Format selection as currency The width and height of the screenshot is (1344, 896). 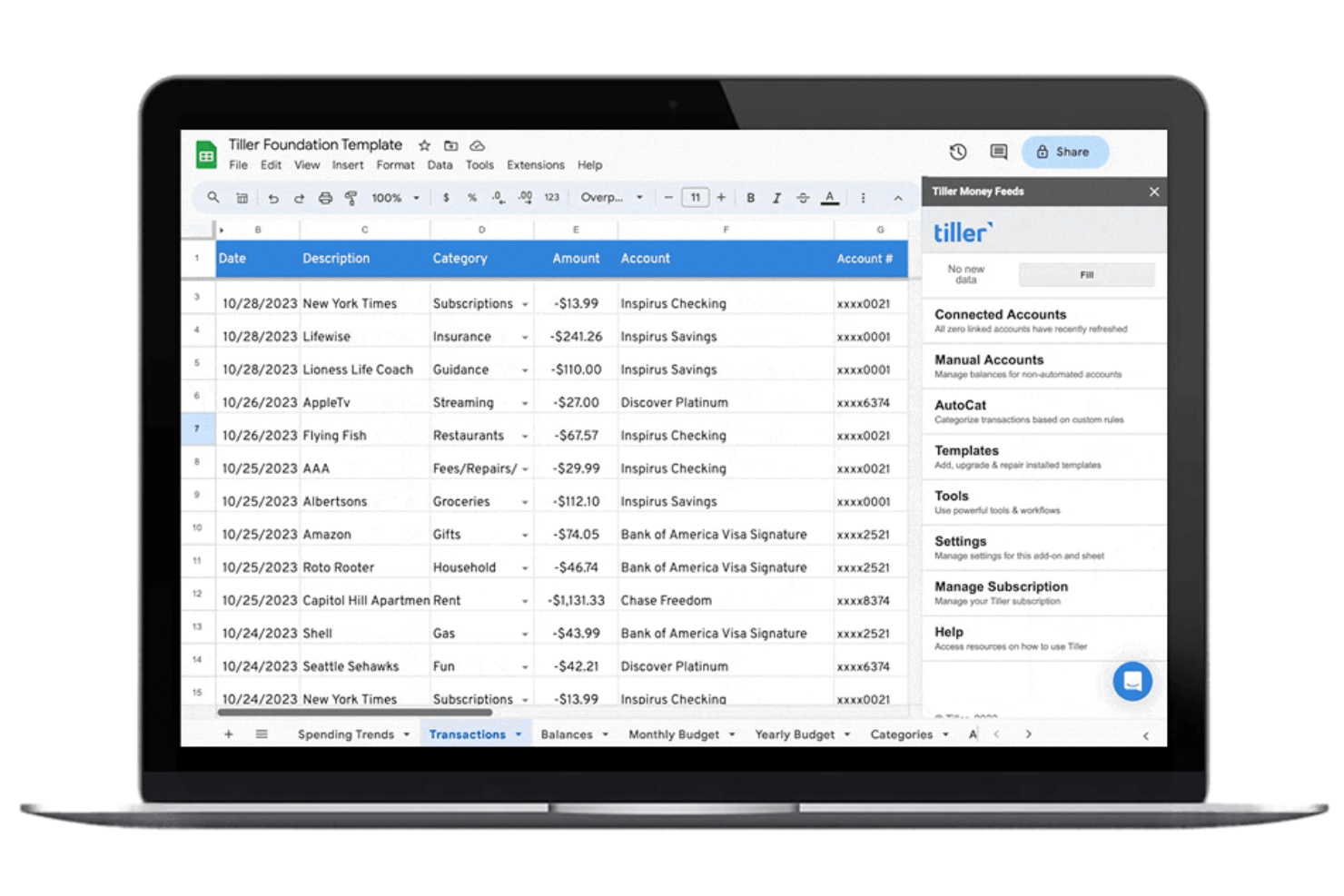444,197
